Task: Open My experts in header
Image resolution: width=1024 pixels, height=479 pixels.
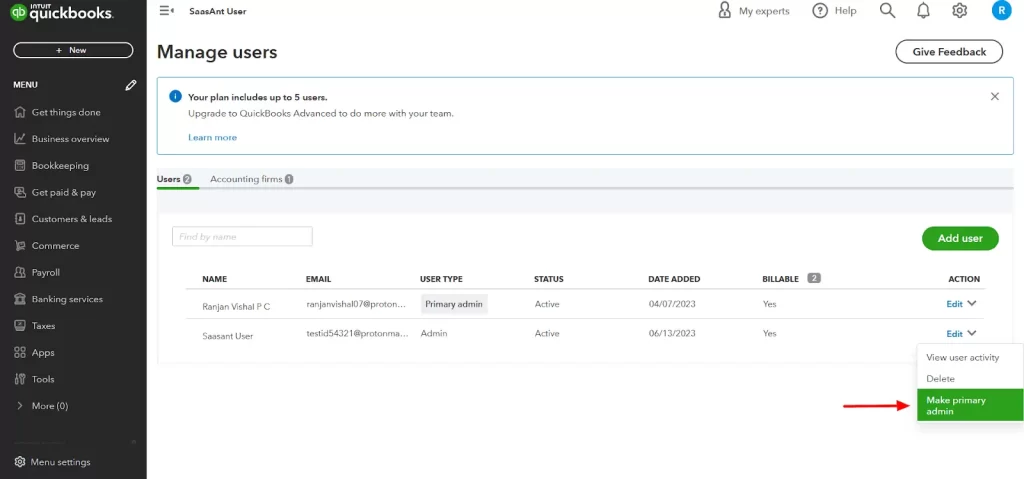Action: pos(754,11)
